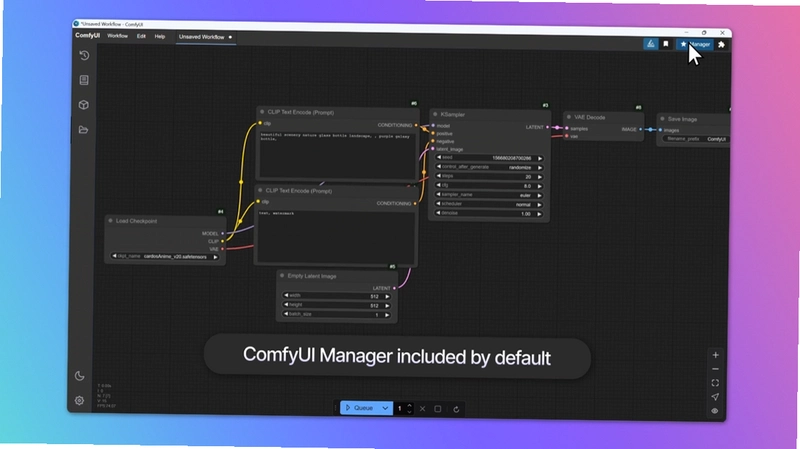Viewport: 800px width, 449px height.
Task: Click the bookmark icon in the top bar
Action: tap(666, 44)
